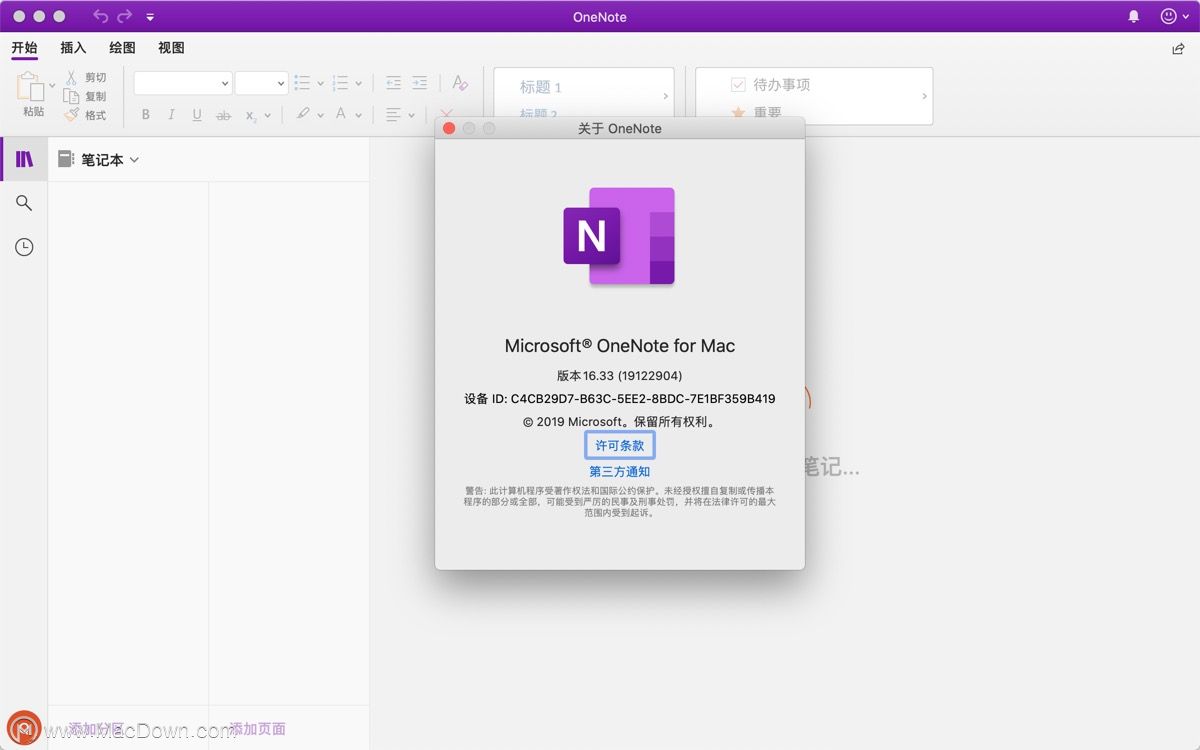
Task: Click the text highlight pen icon
Action: 303,114
